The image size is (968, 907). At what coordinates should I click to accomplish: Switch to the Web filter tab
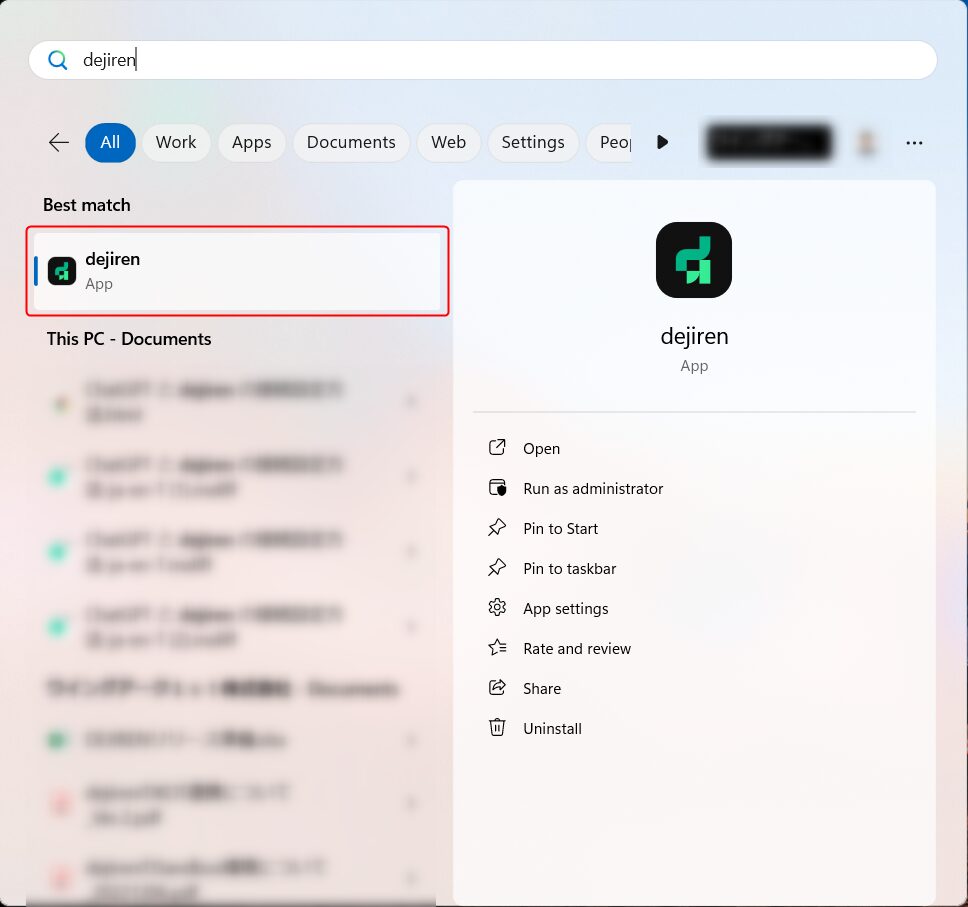pyautogui.click(x=448, y=143)
